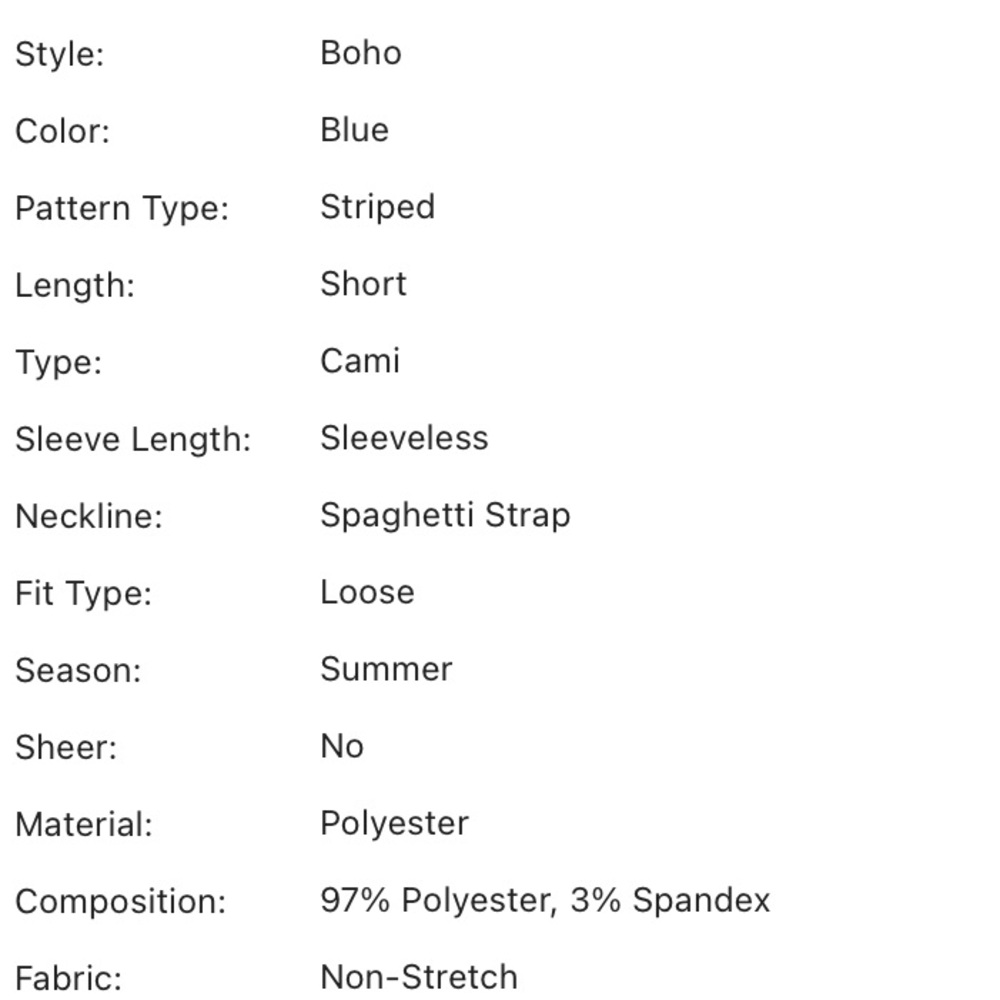Image resolution: width=1000 pixels, height=1000 pixels.
Task: Click the Sleeve Length label
Action: pyautogui.click(x=133, y=440)
